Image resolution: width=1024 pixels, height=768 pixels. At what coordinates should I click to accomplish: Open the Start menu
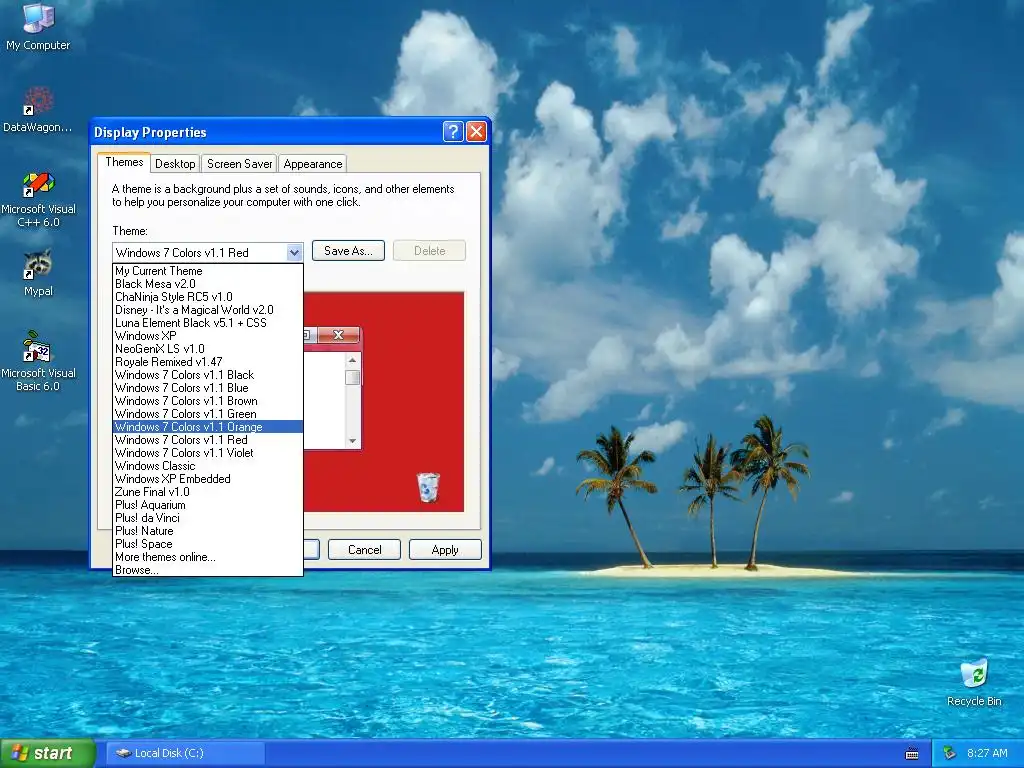pyautogui.click(x=47, y=753)
